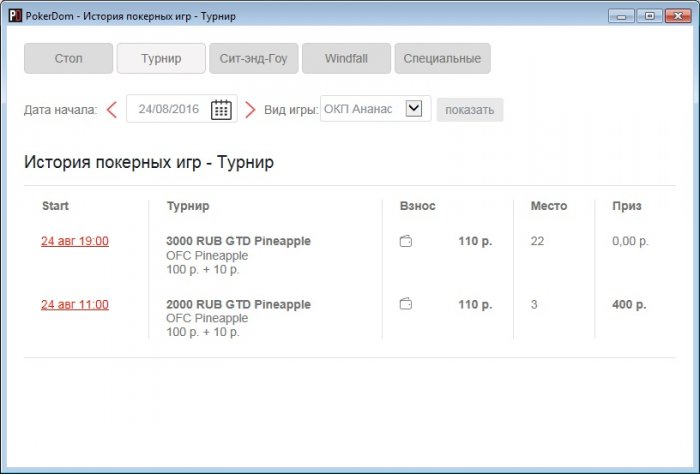The image size is (700, 474).
Task: Click the Дата начала label
Action: [61, 110]
